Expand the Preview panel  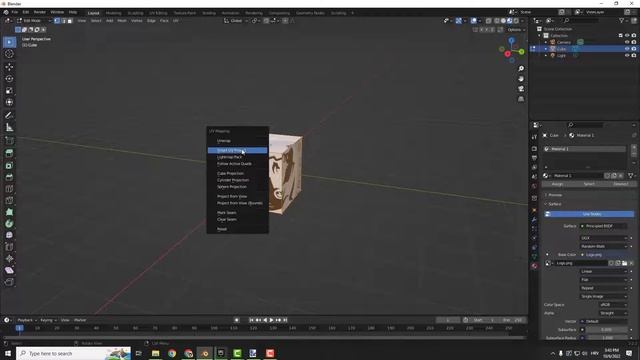(554, 195)
